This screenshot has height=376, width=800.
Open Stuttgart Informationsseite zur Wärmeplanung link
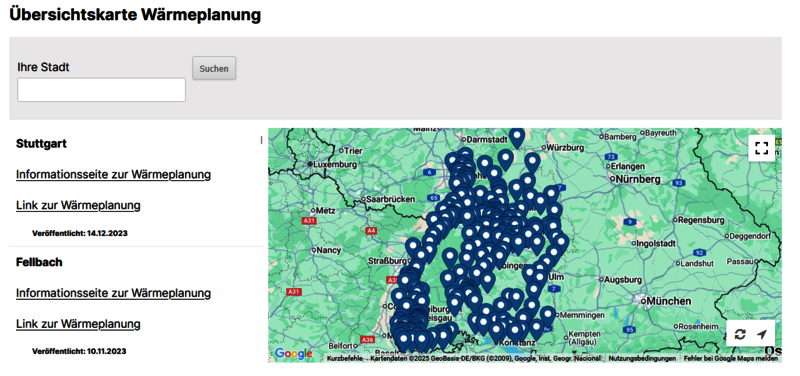pyautogui.click(x=113, y=174)
